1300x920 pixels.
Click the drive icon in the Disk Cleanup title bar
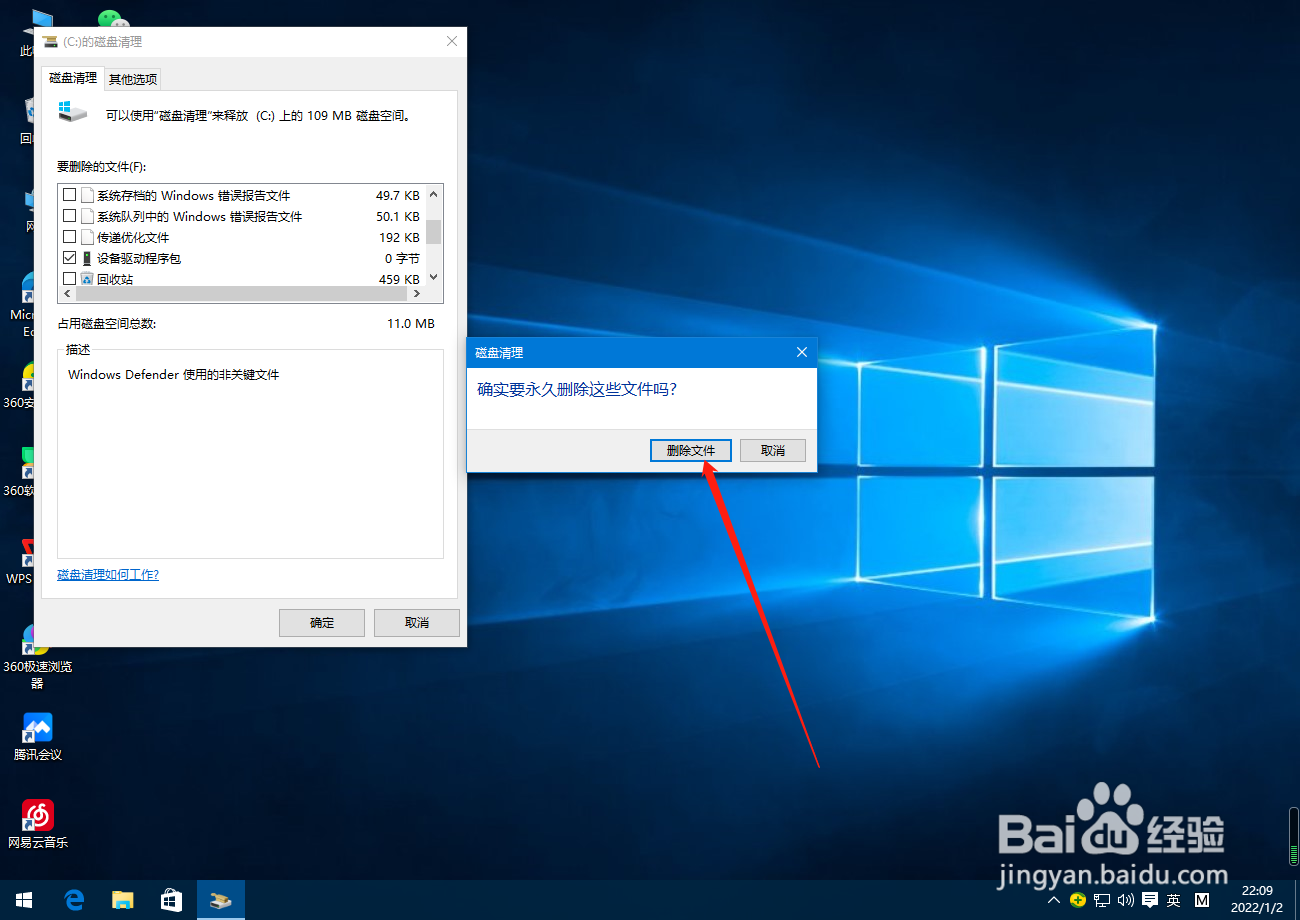point(50,42)
